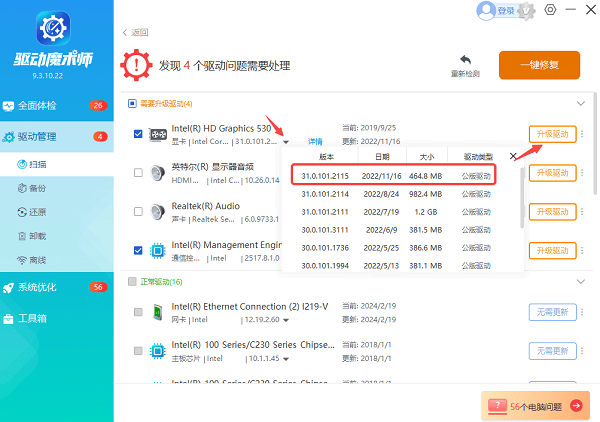The image size is (600, 422).
Task: Check Intel(R) 100 Series/C230 Chipset checkbox
Action: [138, 350]
